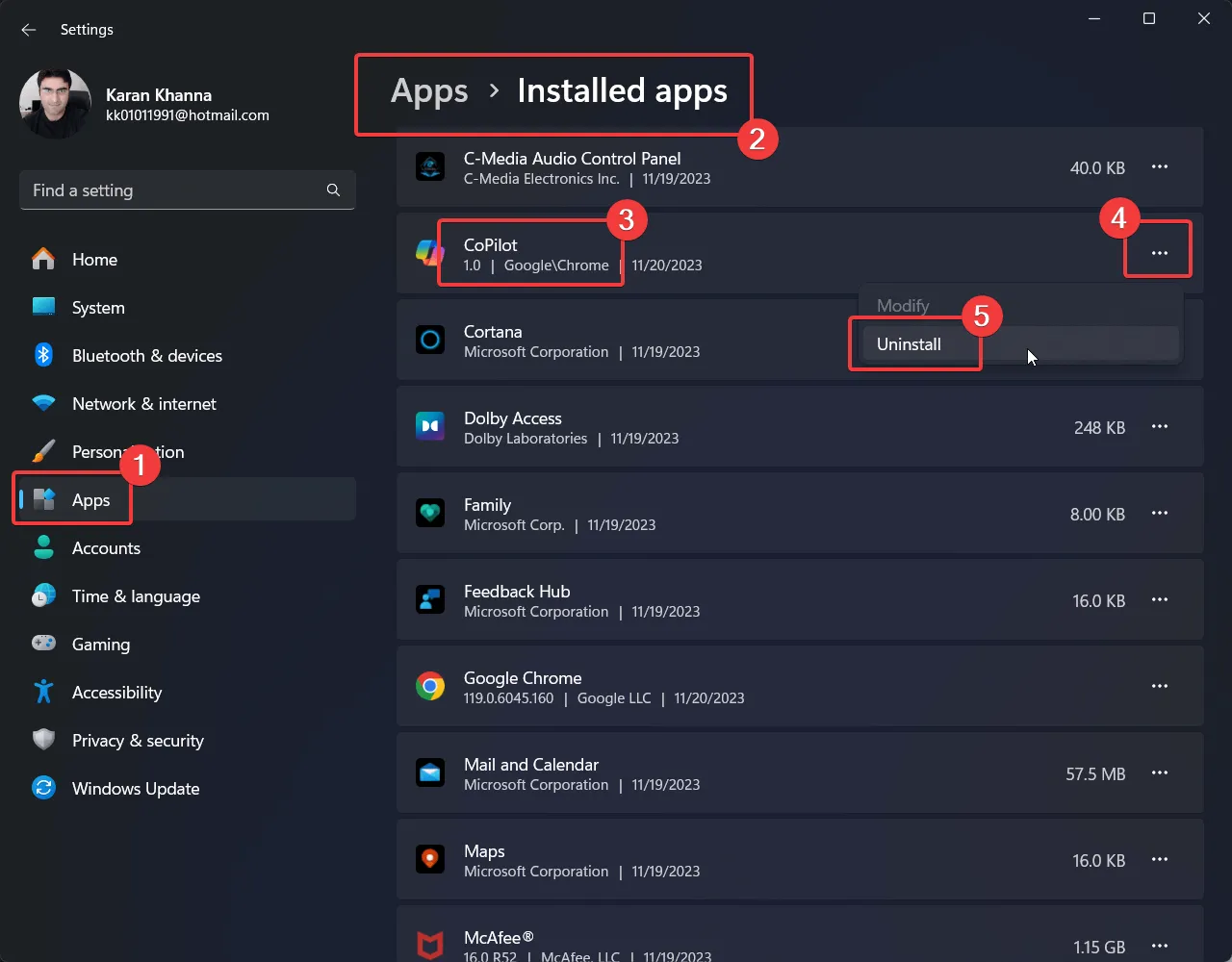Click the 1.15 GB size value
This screenshot has height=962, width=1232.
coord(1098,948)
